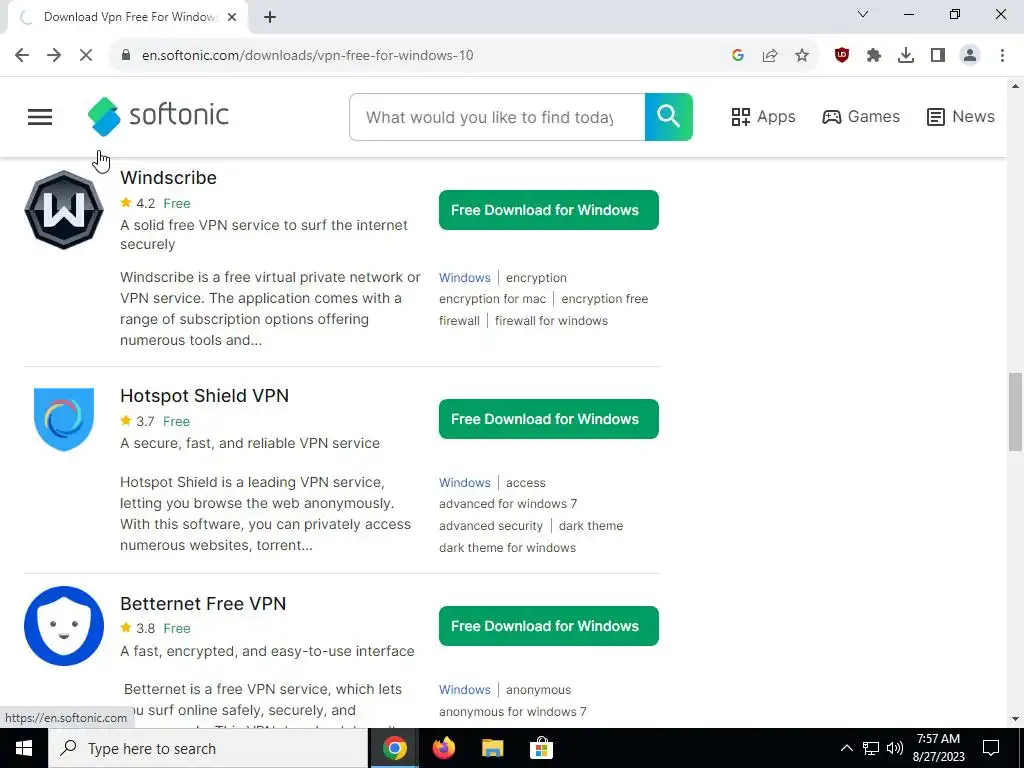This screenshot has height=768, width=1024.
Task: Share this page icon
Action: point(770,56)
